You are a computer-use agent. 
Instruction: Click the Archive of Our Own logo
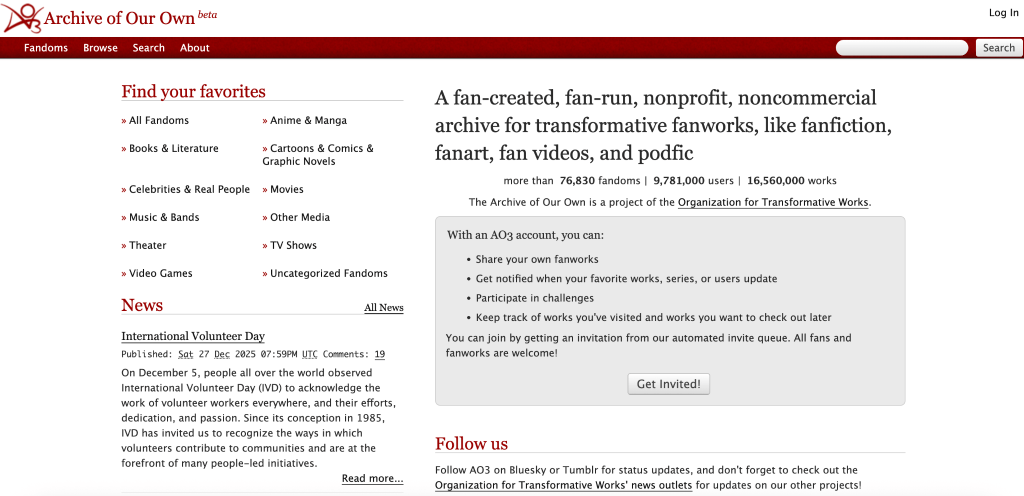coord(110,17)
